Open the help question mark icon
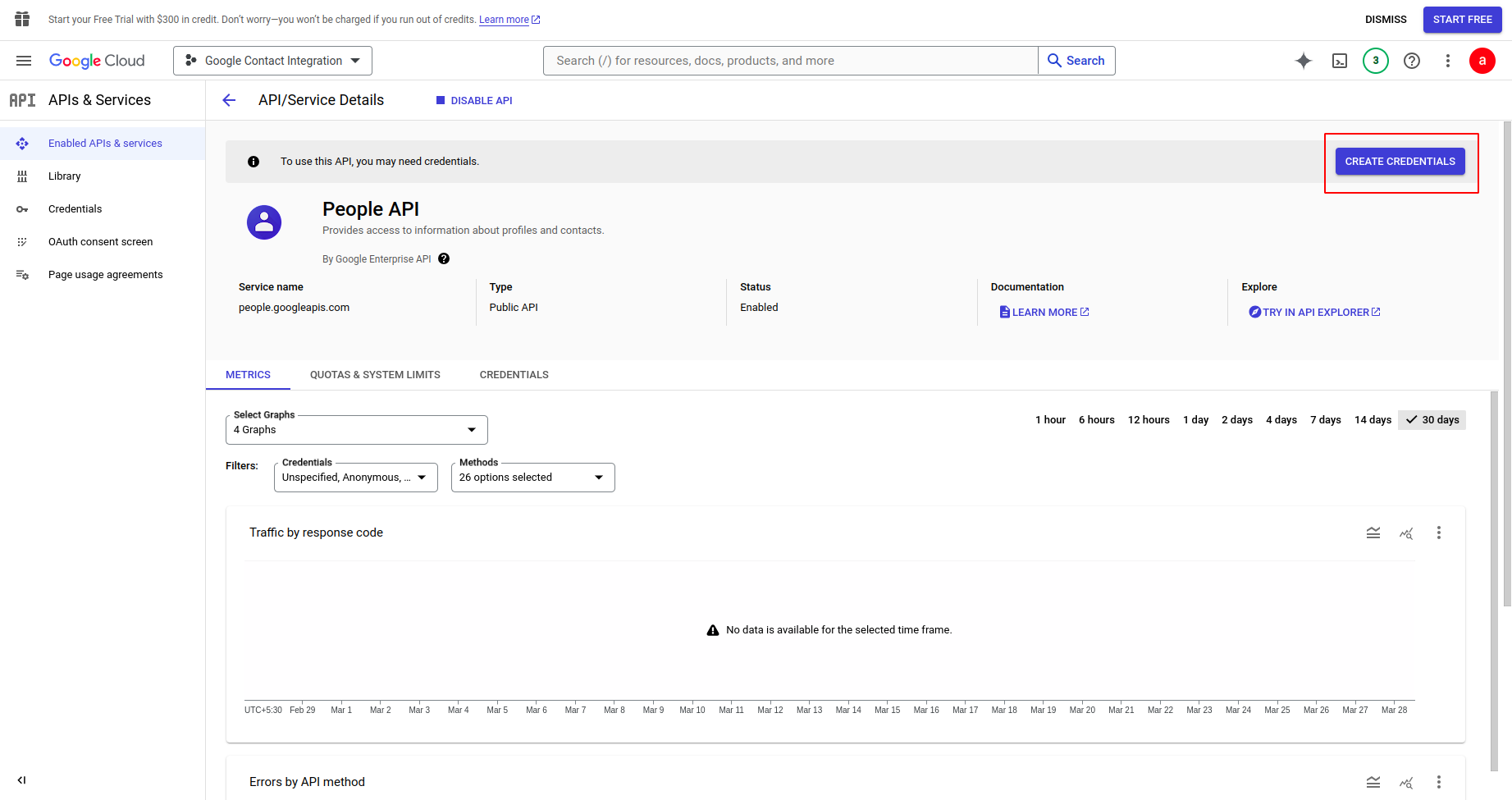The image size is (1512, 800). point(1412,61)
